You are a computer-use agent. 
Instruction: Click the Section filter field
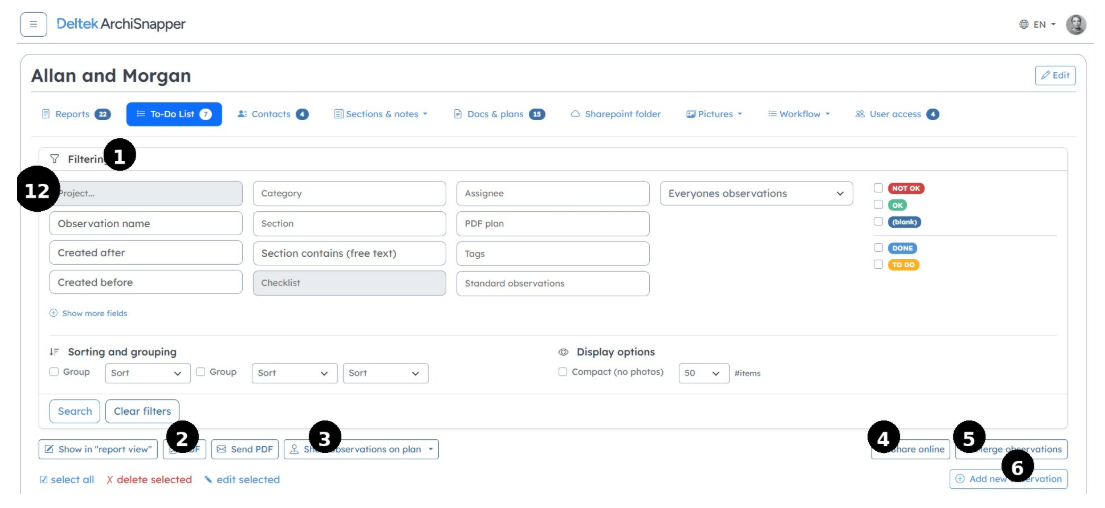[x=350, y=223]
